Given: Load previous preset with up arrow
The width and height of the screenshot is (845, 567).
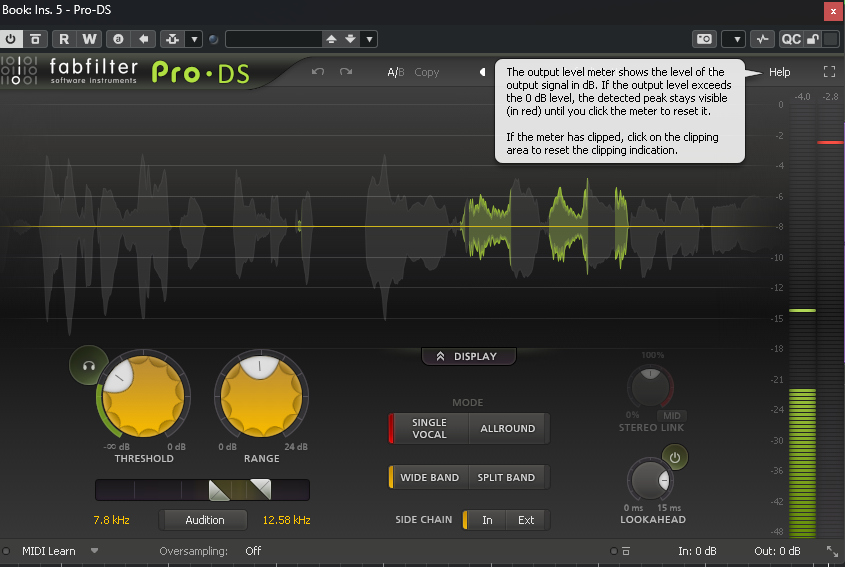Looking at the screenshot, I should (x=331, y=39).
